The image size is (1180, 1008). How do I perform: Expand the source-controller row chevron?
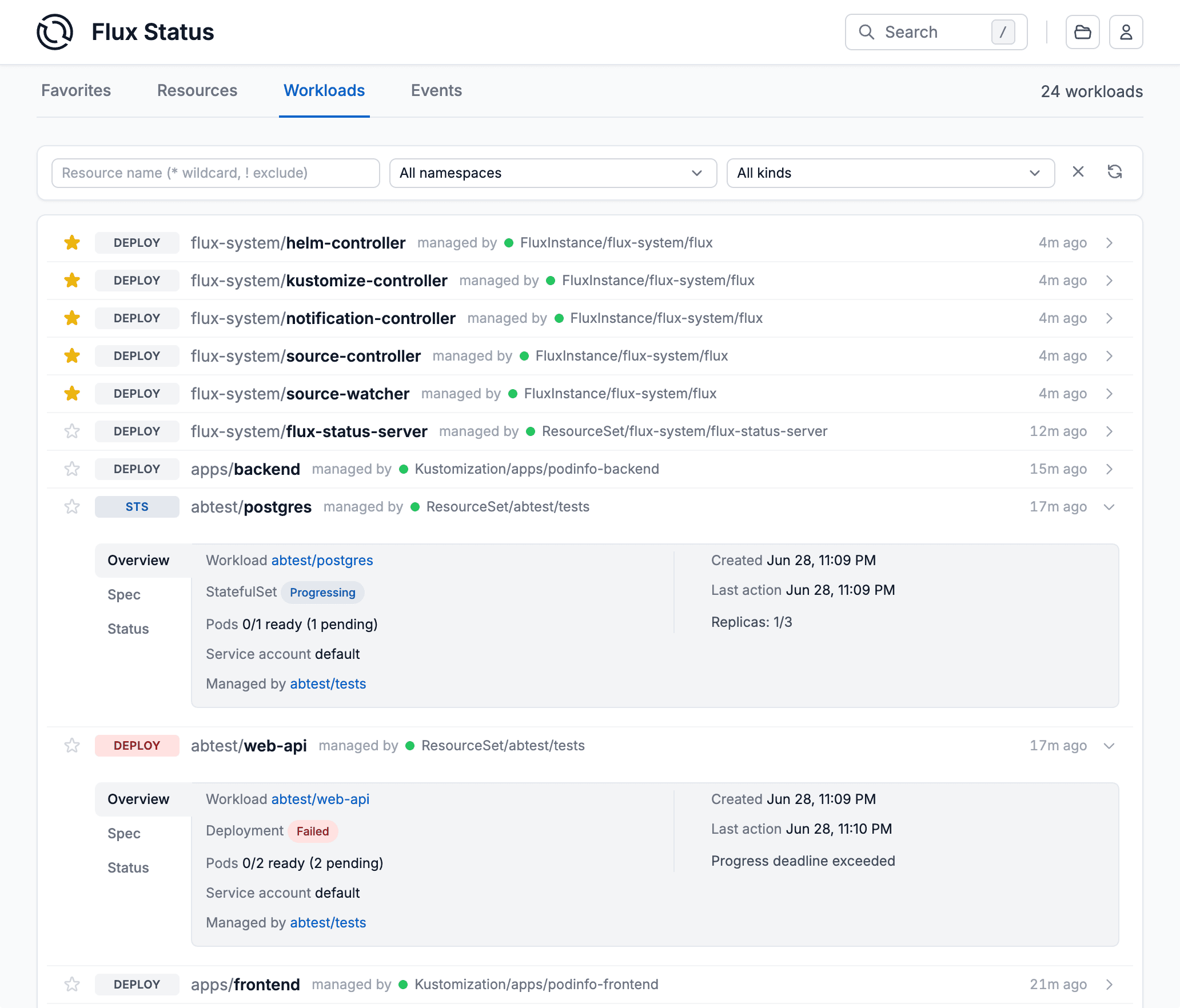tap(1109, 356)
